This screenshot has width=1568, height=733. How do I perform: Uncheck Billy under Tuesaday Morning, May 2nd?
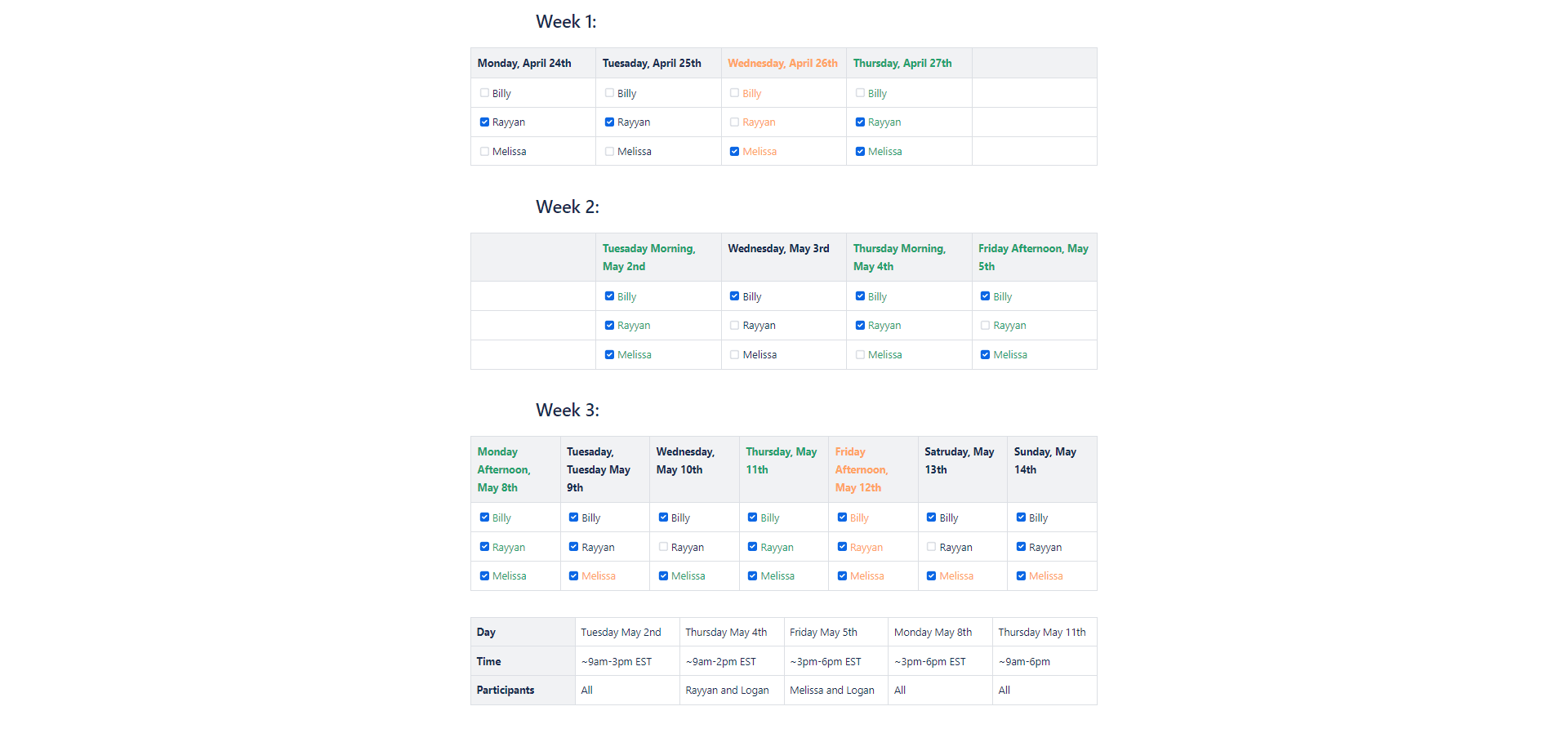(609, 296)
